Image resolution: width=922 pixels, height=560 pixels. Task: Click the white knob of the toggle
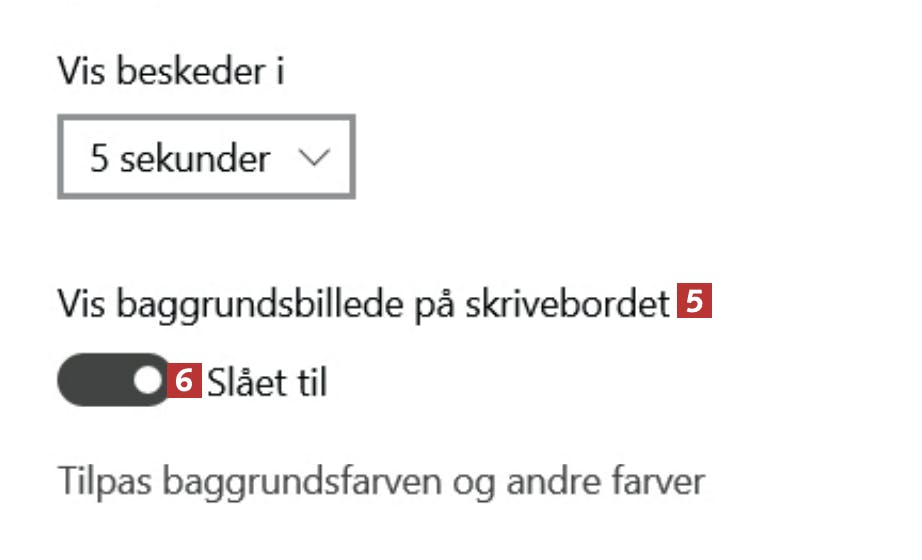click(148, 380)
